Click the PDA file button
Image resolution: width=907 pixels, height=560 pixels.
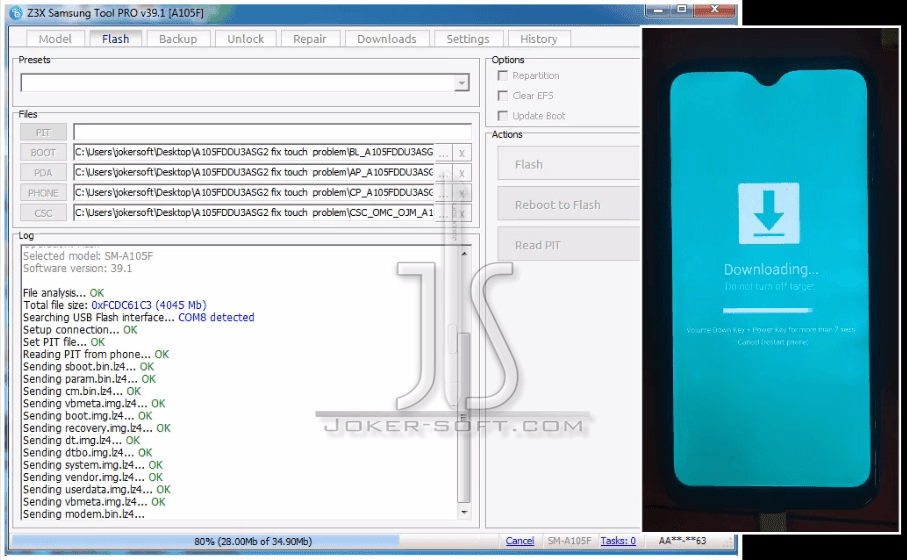pyautogui.click(x=43, y=173)
